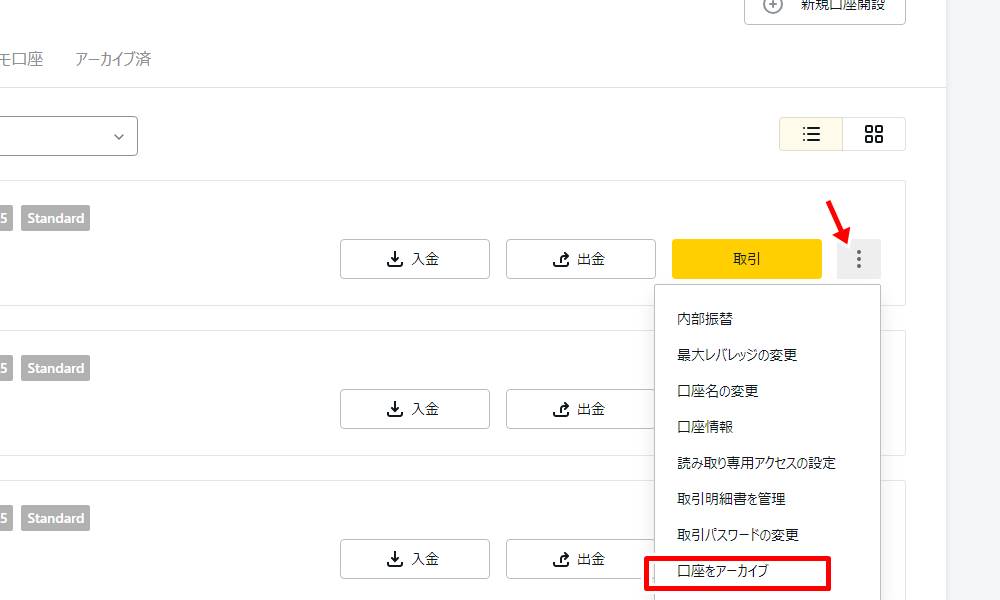
Task: Click 入金 button on second account
Action: pos(414,409)
